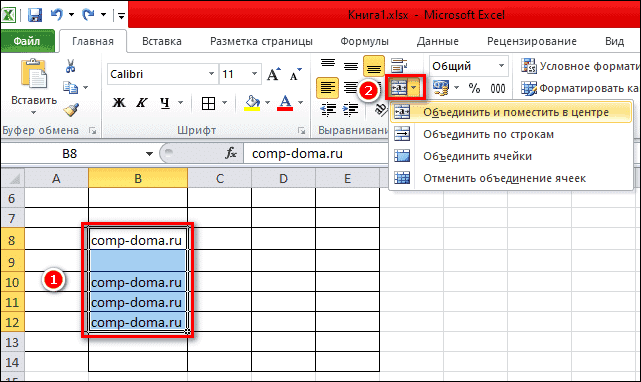The width and height of the screenshot is (641, 382).
Task: Choose Объединить и поместить в центре
Action: tap(511, 112)
